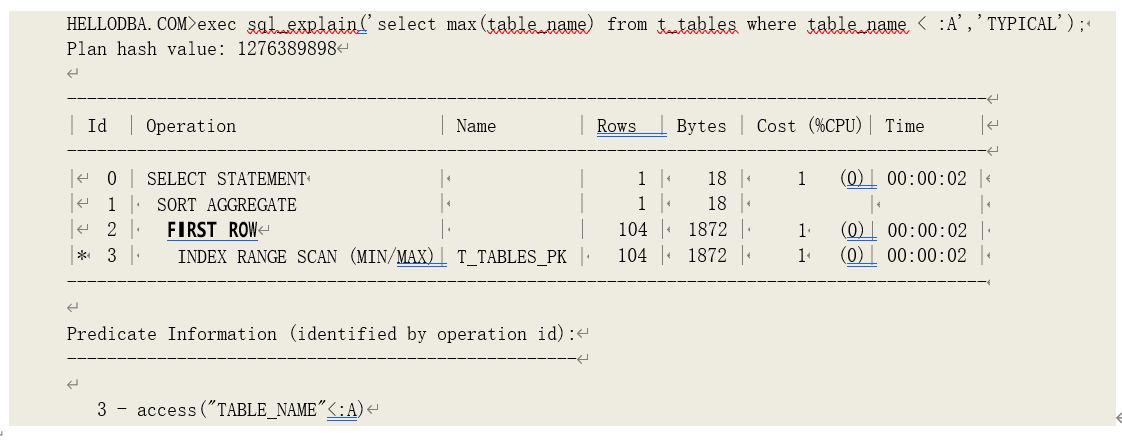This screenshot has width=1122, height=440.
Task: Click the 'Name' column header
Action: 476,127
